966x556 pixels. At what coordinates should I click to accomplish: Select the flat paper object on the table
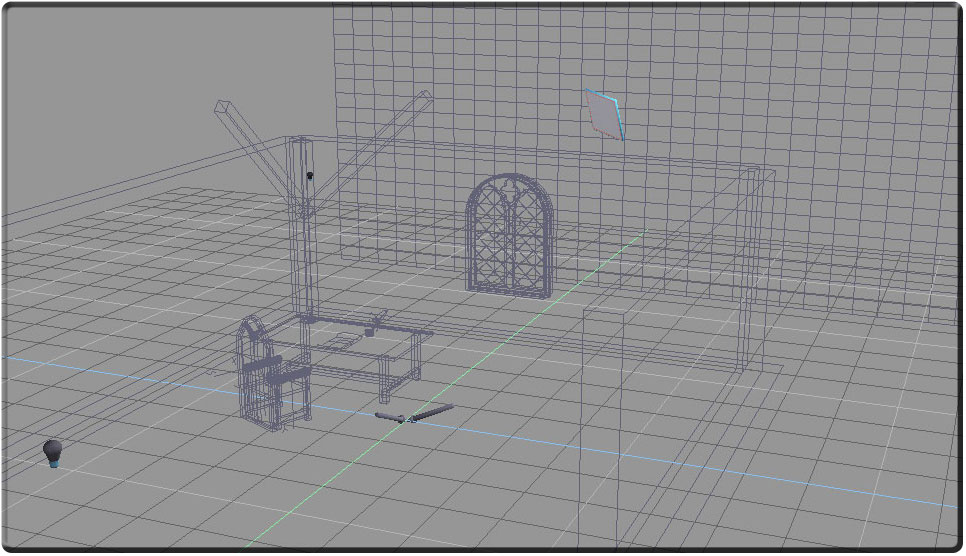pos(345,341)
